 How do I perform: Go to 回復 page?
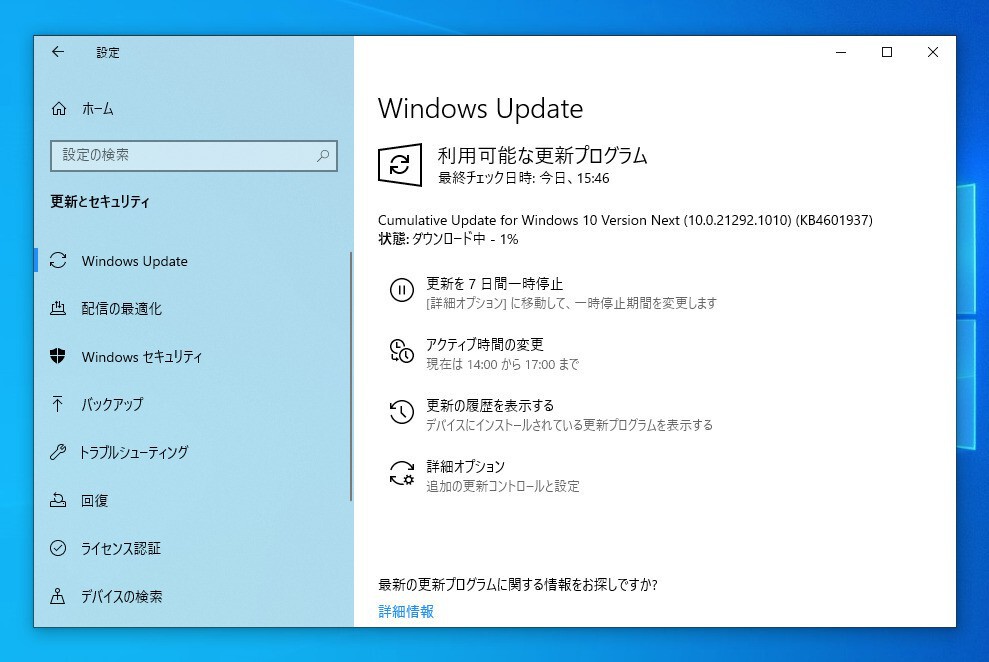tap(95, 501)
